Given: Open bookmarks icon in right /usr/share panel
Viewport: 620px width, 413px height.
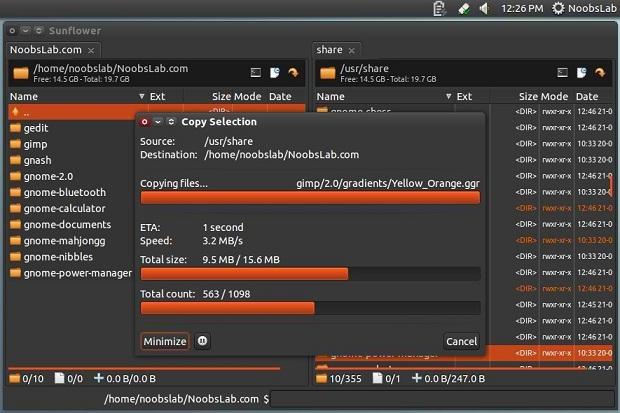Looking at the screenshot, I should pos(581,73).
